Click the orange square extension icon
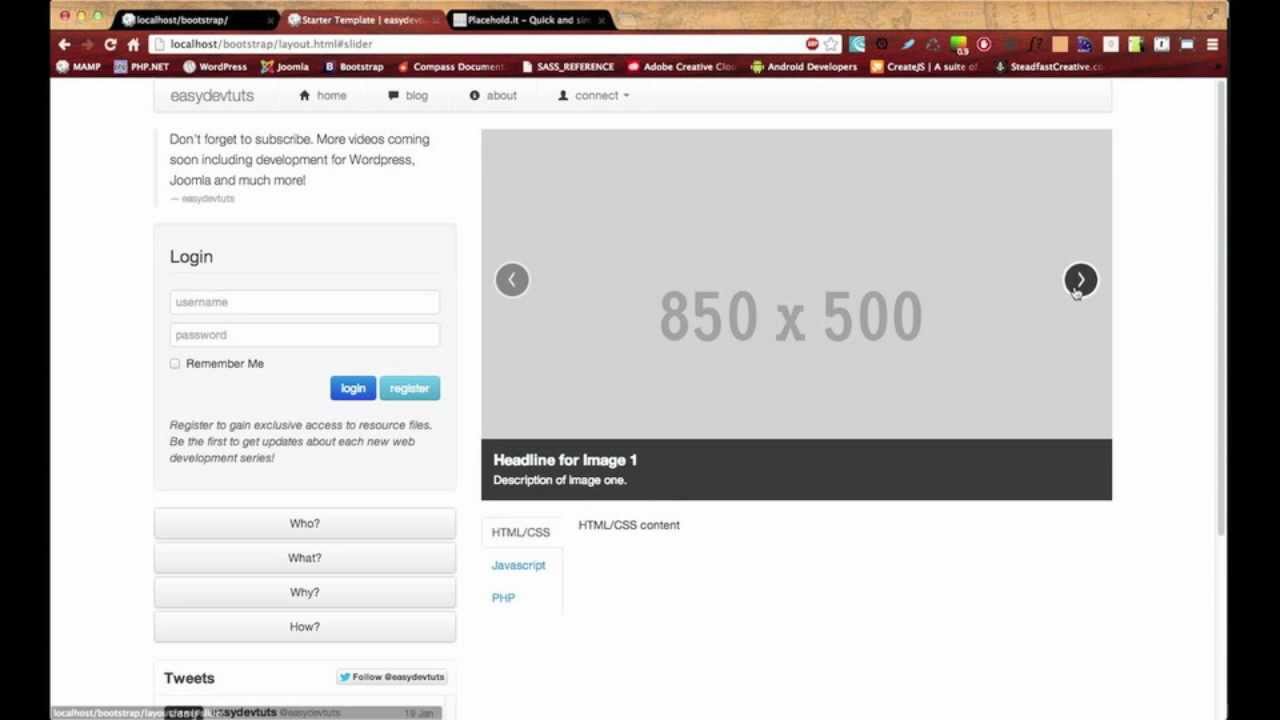 (1060, 44)
